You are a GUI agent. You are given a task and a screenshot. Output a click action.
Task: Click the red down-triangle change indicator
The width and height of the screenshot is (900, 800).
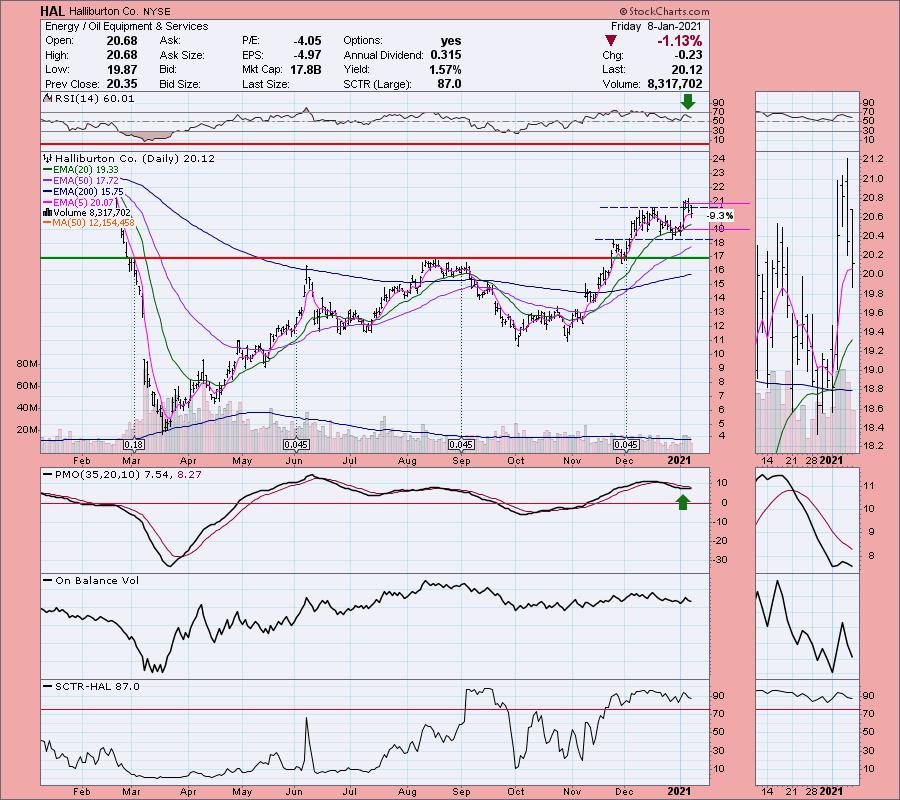tap(611, 41)
